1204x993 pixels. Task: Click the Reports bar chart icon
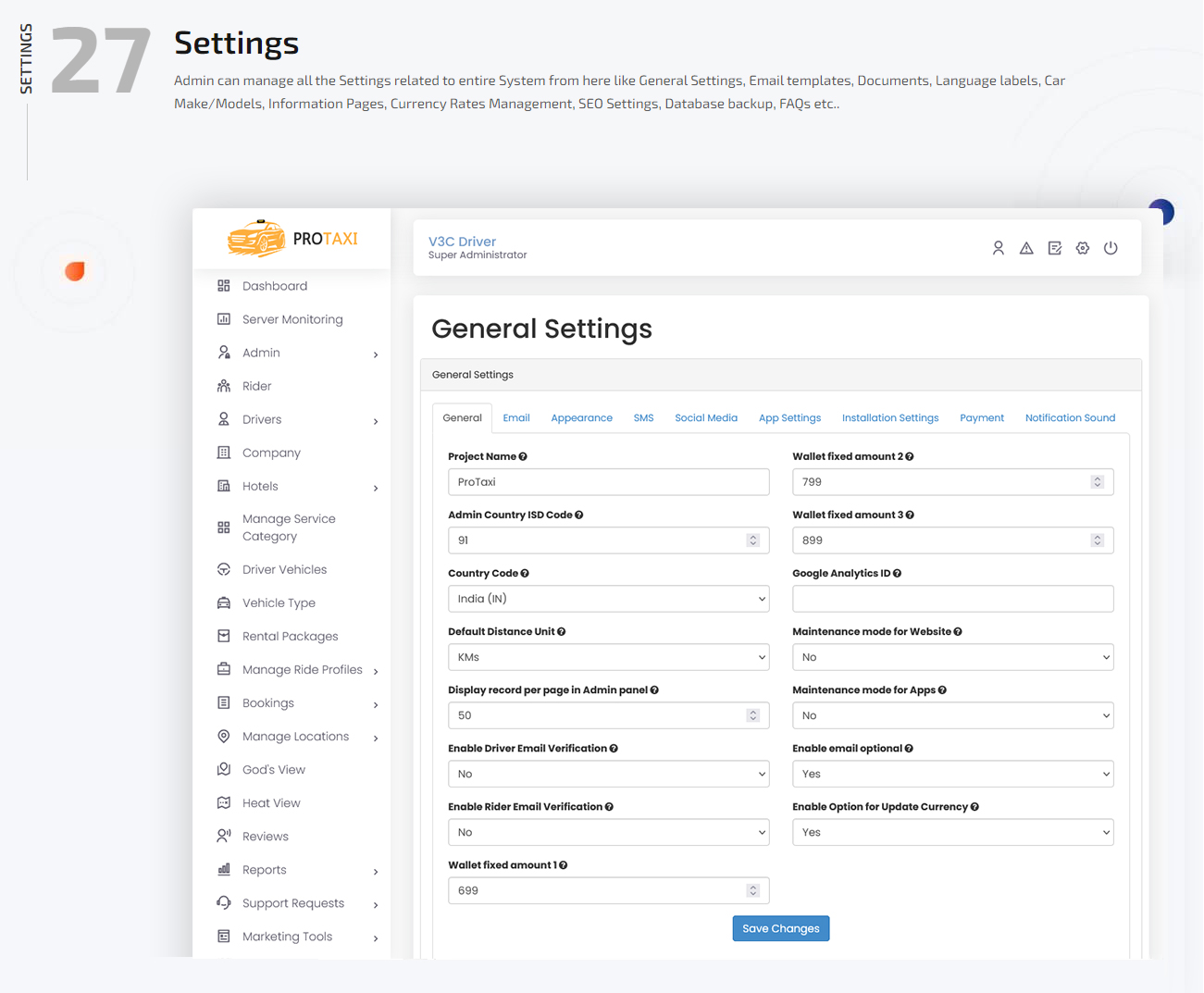coord(224,869)
